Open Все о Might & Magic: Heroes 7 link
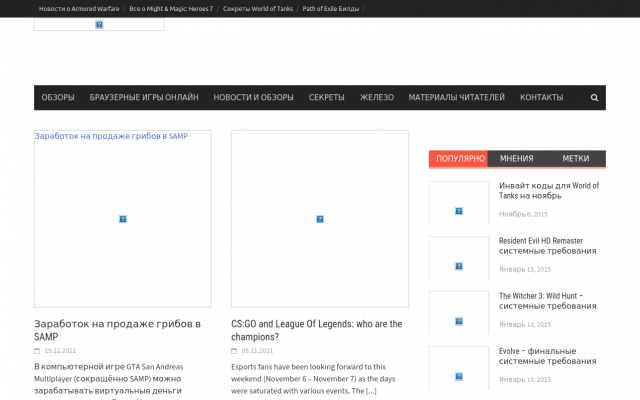640x400 pixels. [171, 9]
